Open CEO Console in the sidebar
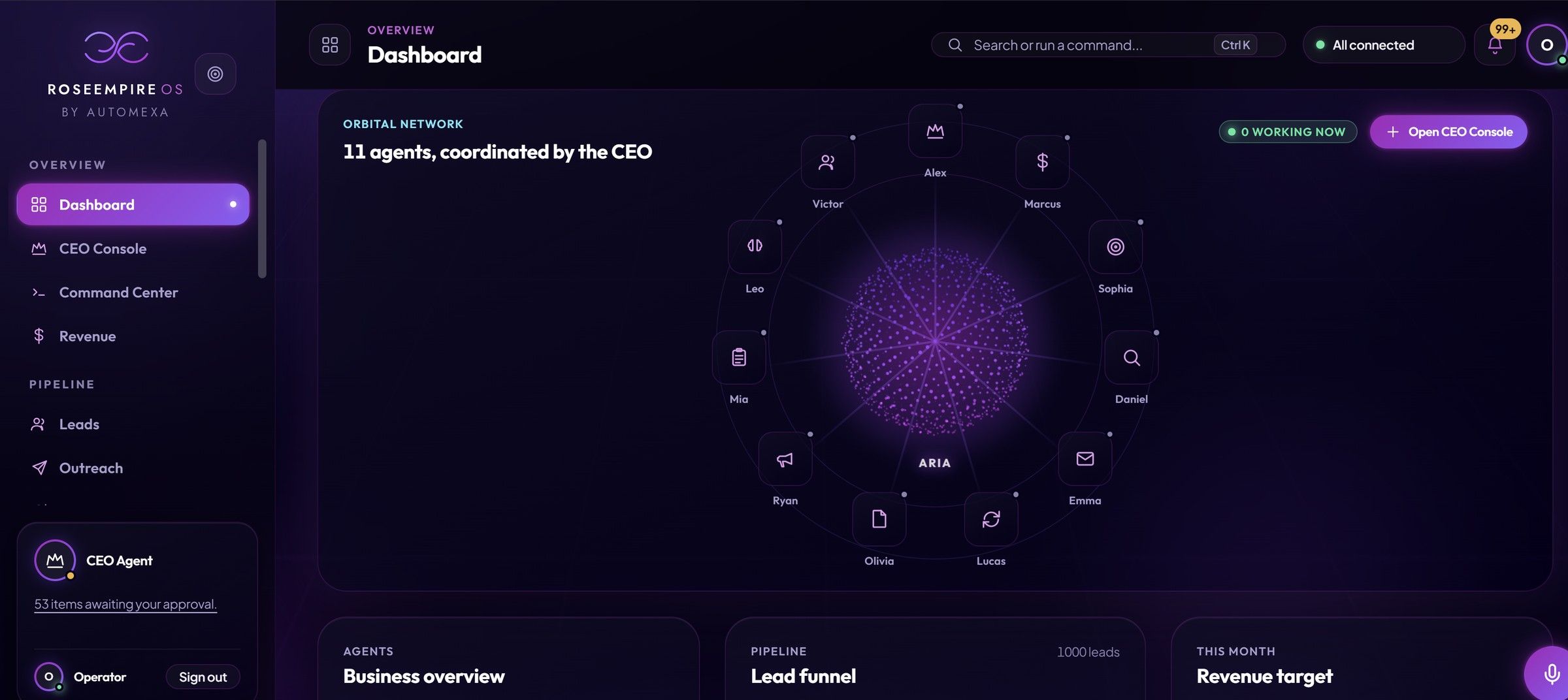Screen dimensions: 1568x700 [133, 248]
